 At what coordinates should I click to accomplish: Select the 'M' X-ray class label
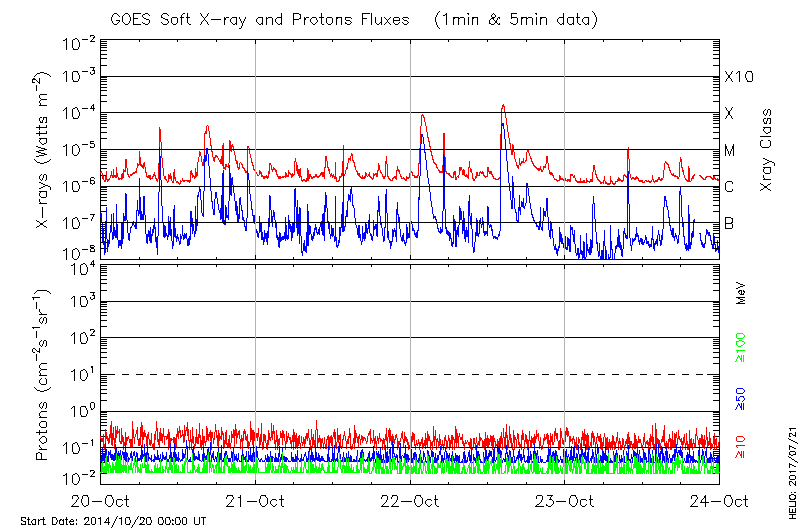pyautogui.click(x=730, y=151)
